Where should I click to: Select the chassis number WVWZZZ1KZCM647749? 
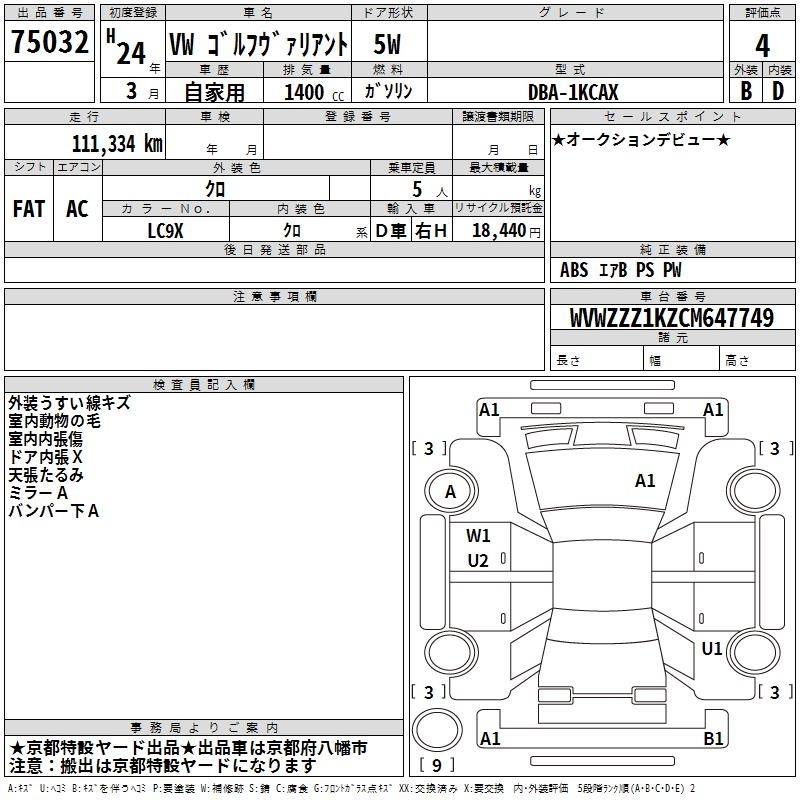coord(671,319)
